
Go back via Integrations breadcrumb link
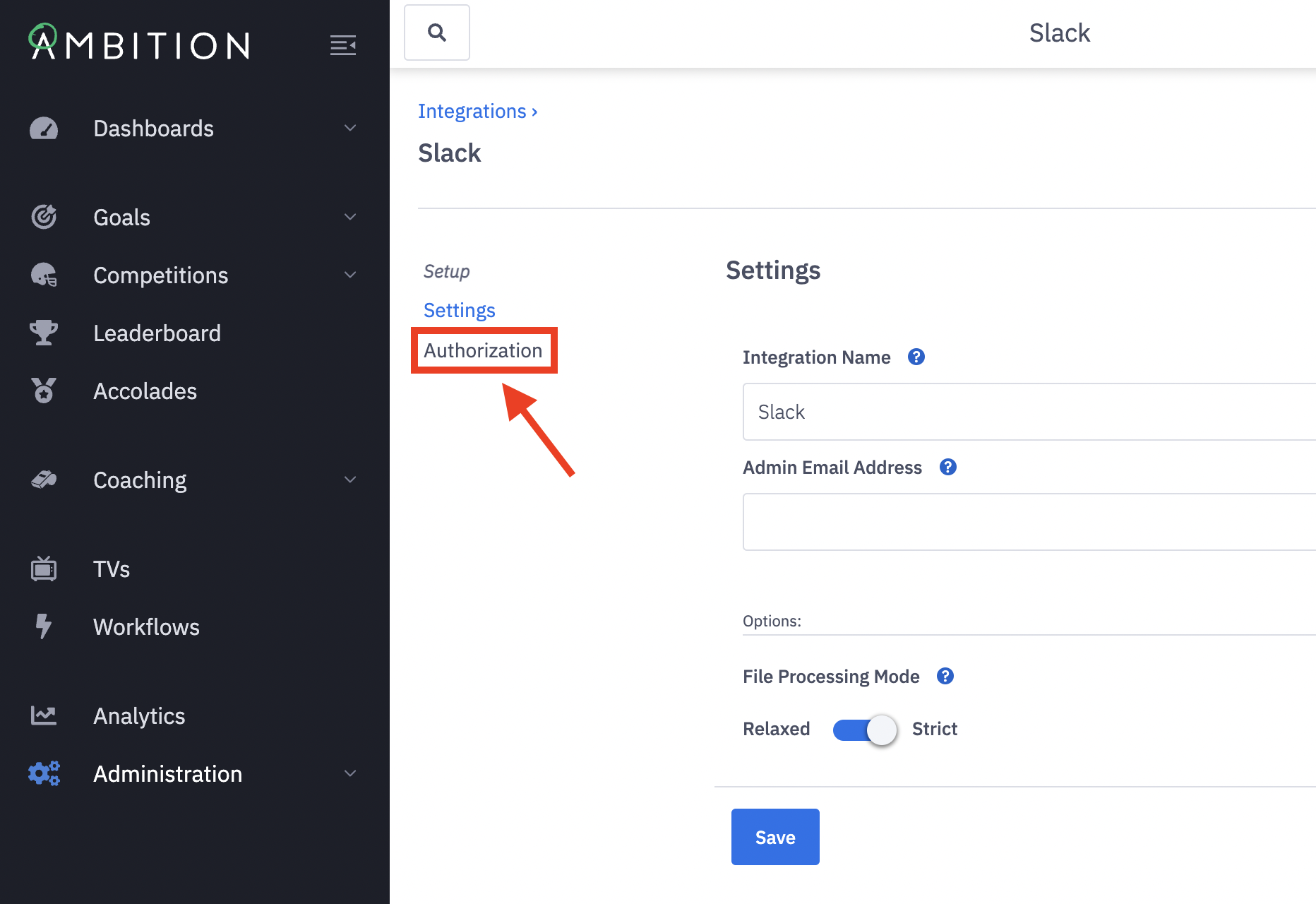(x=472, y=112)
